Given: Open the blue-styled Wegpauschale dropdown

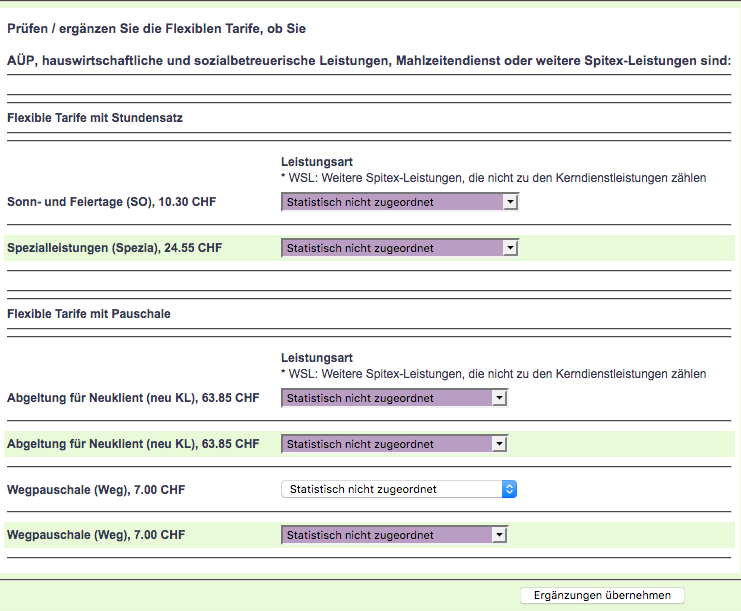Looking at the screenshot, I should (x=398, y=489).
